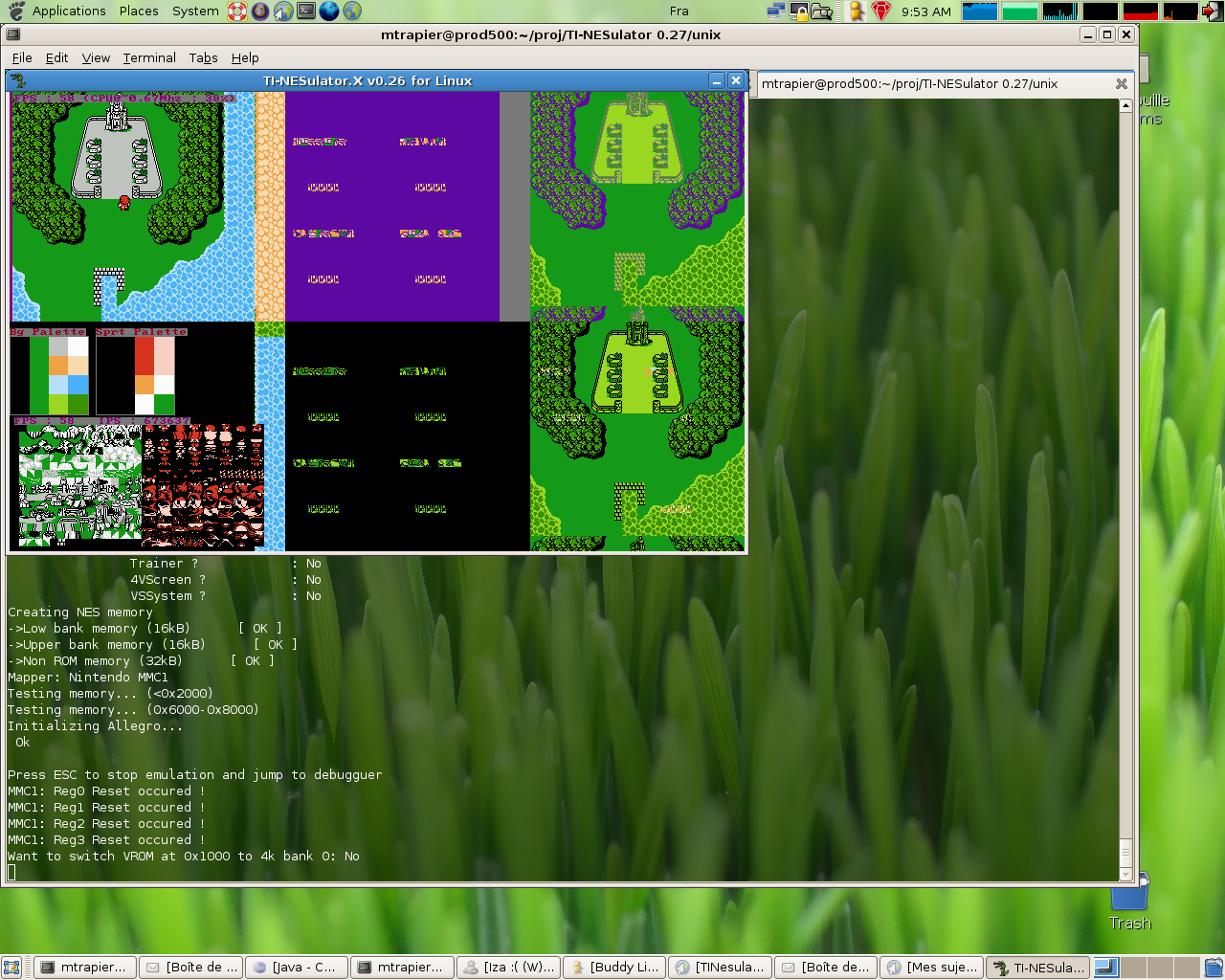Click the blue CPU monitor graph applet
Viewport: 1225px width, 980px height.
pos(980,11)
